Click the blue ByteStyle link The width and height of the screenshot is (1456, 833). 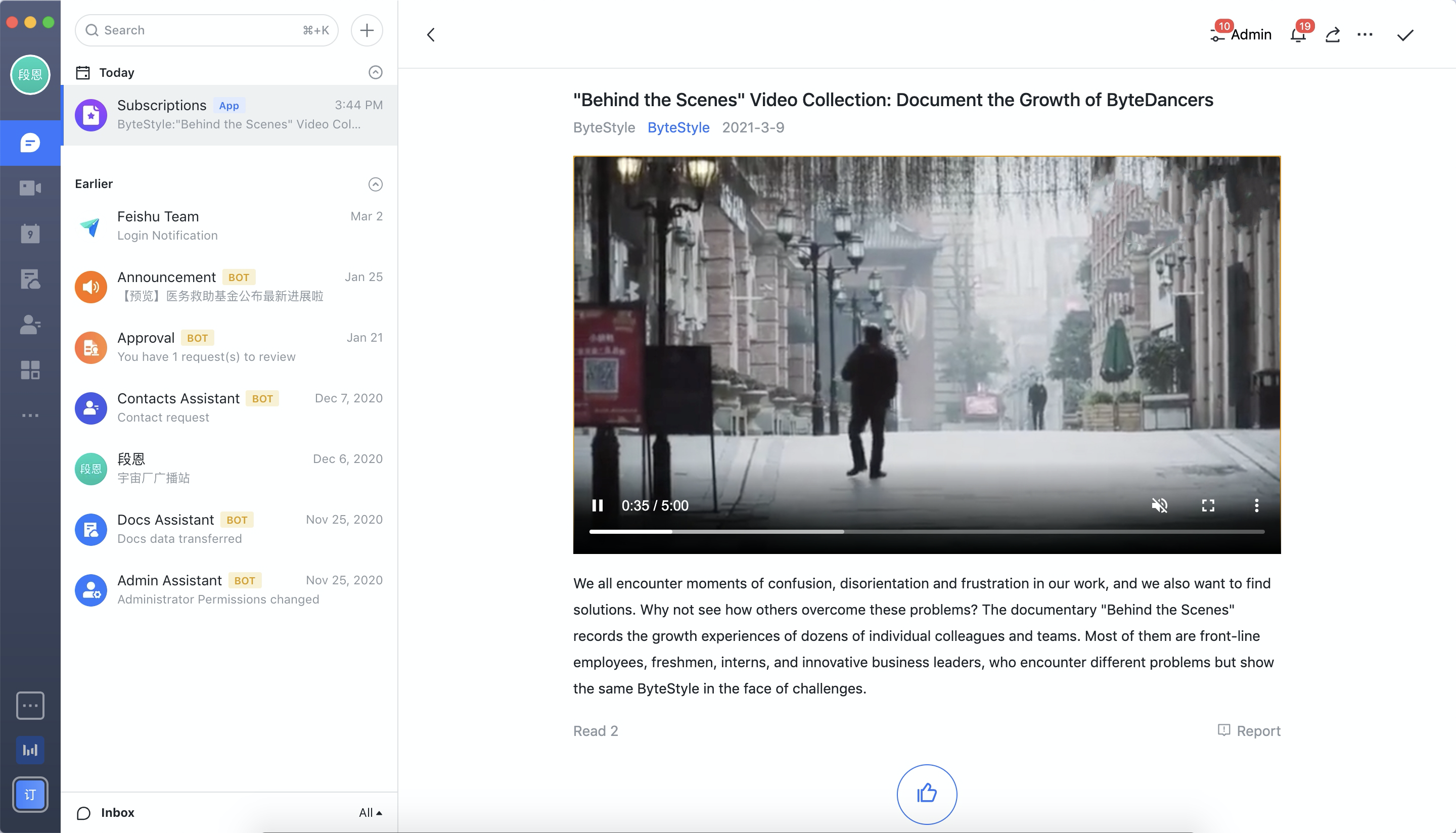point(678,127)
